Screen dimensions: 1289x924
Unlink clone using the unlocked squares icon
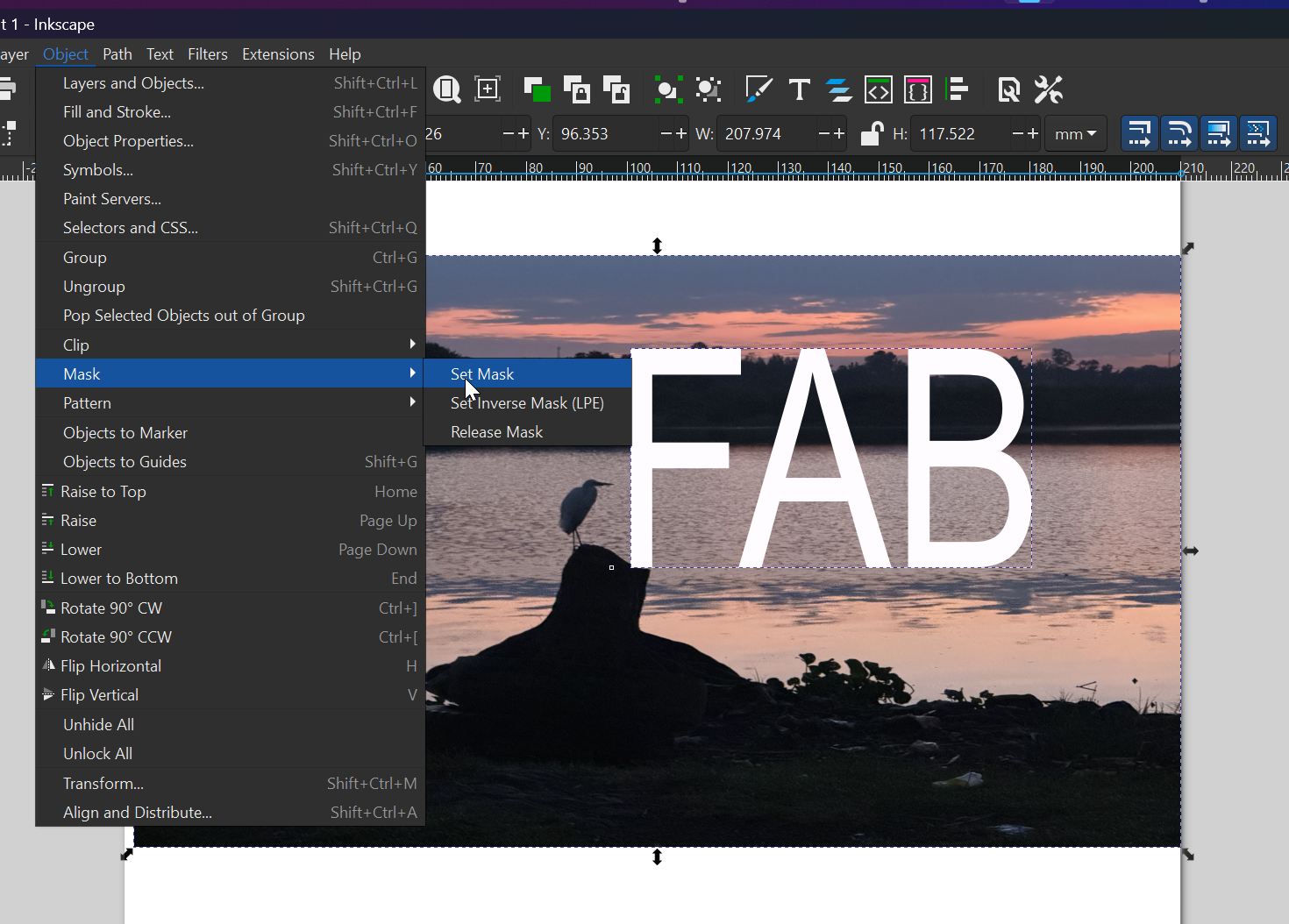tap(617, 89)
